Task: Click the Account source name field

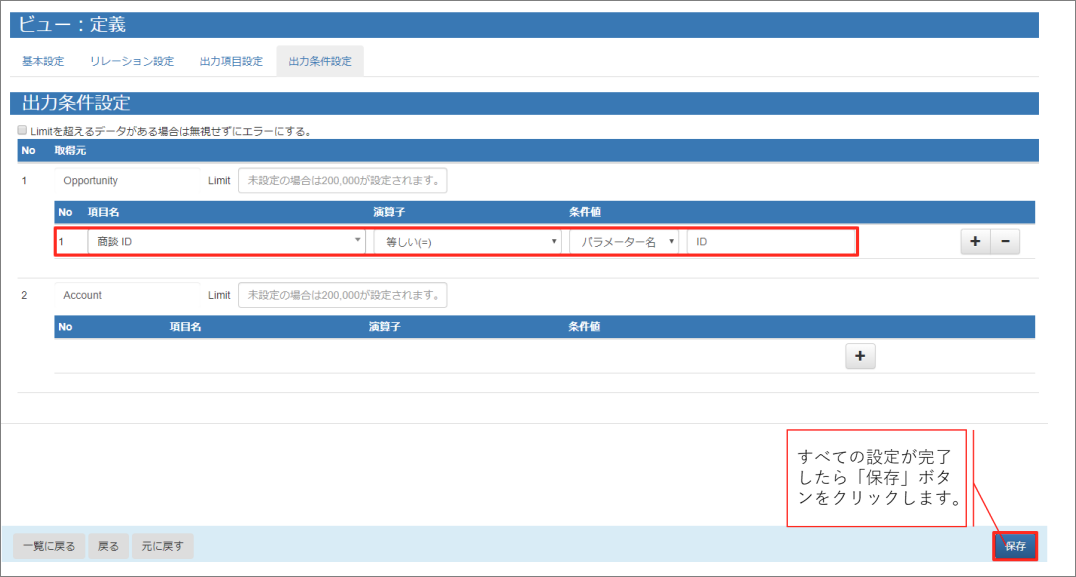Action: [127, 295]
